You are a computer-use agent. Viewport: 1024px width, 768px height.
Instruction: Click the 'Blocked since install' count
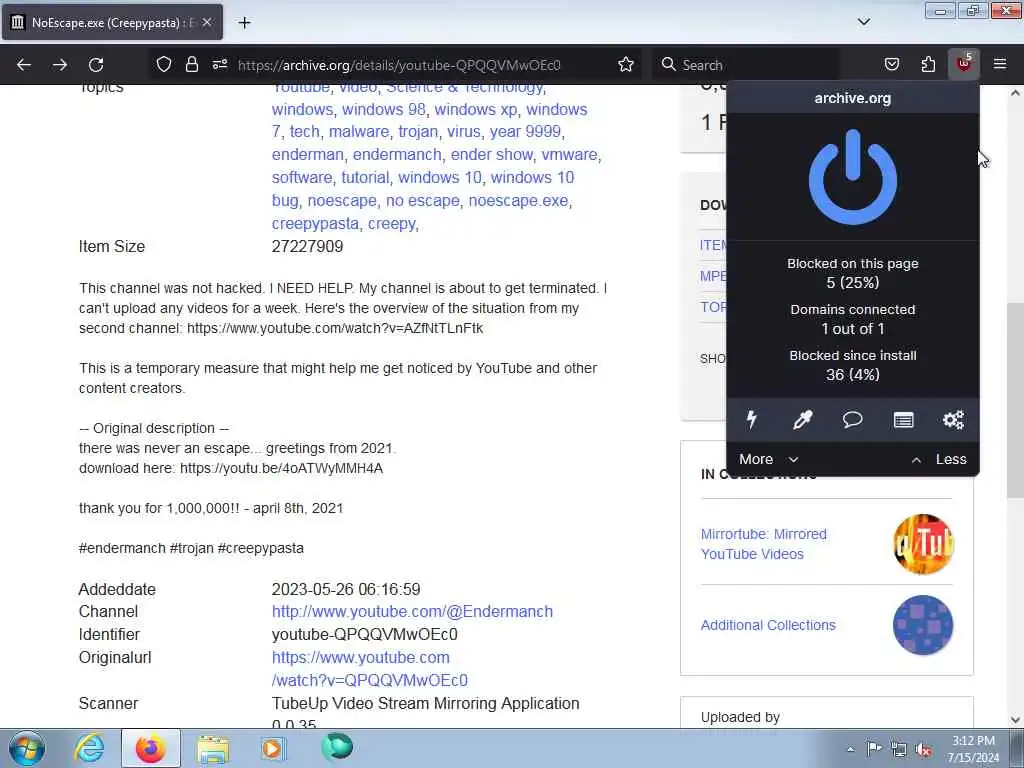coord(852,374)
